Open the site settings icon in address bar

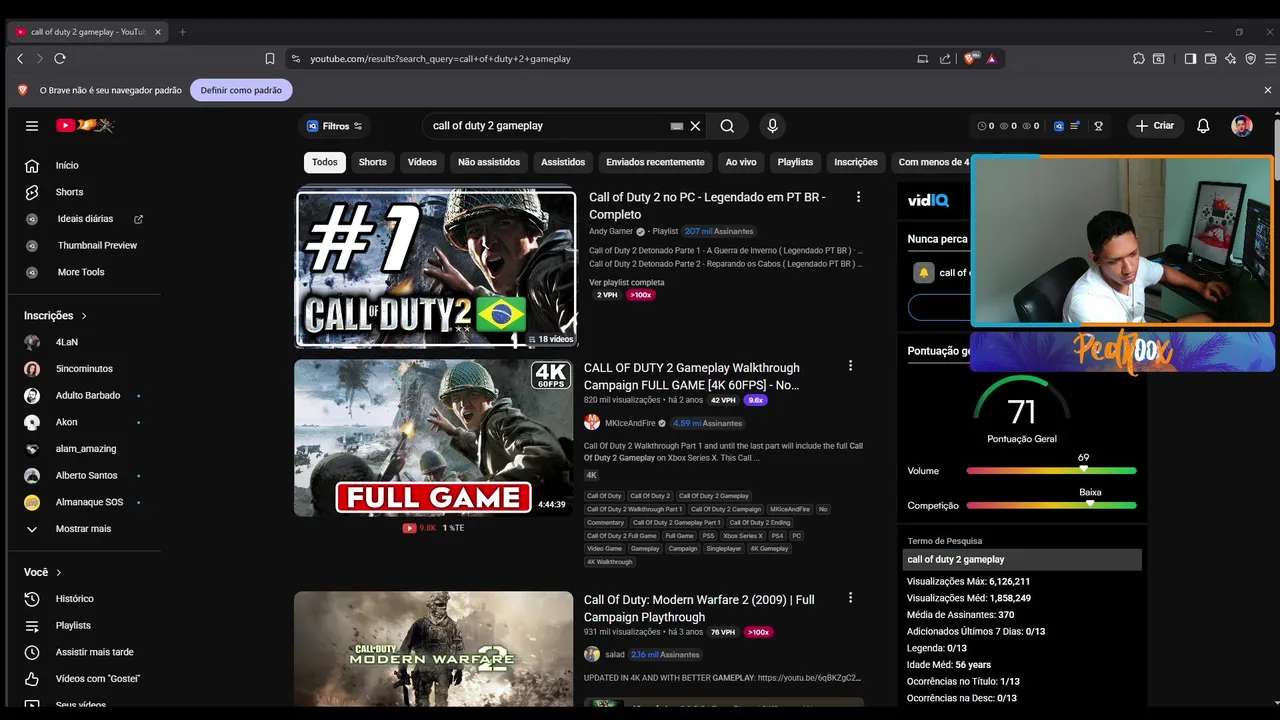pos(295,59)
